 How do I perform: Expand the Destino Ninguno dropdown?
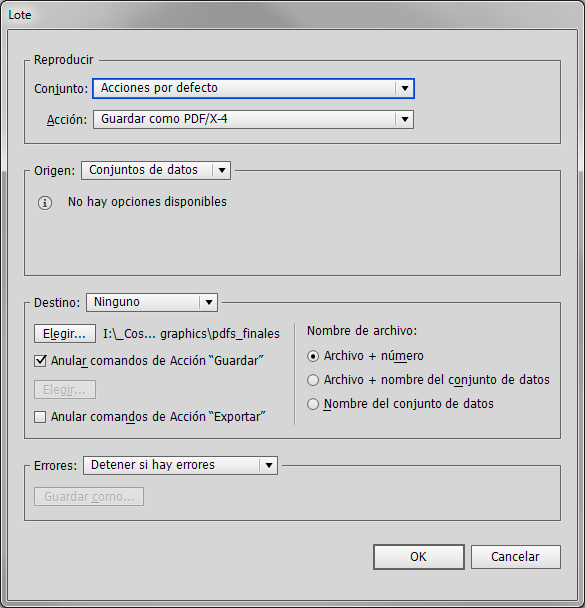152,302
